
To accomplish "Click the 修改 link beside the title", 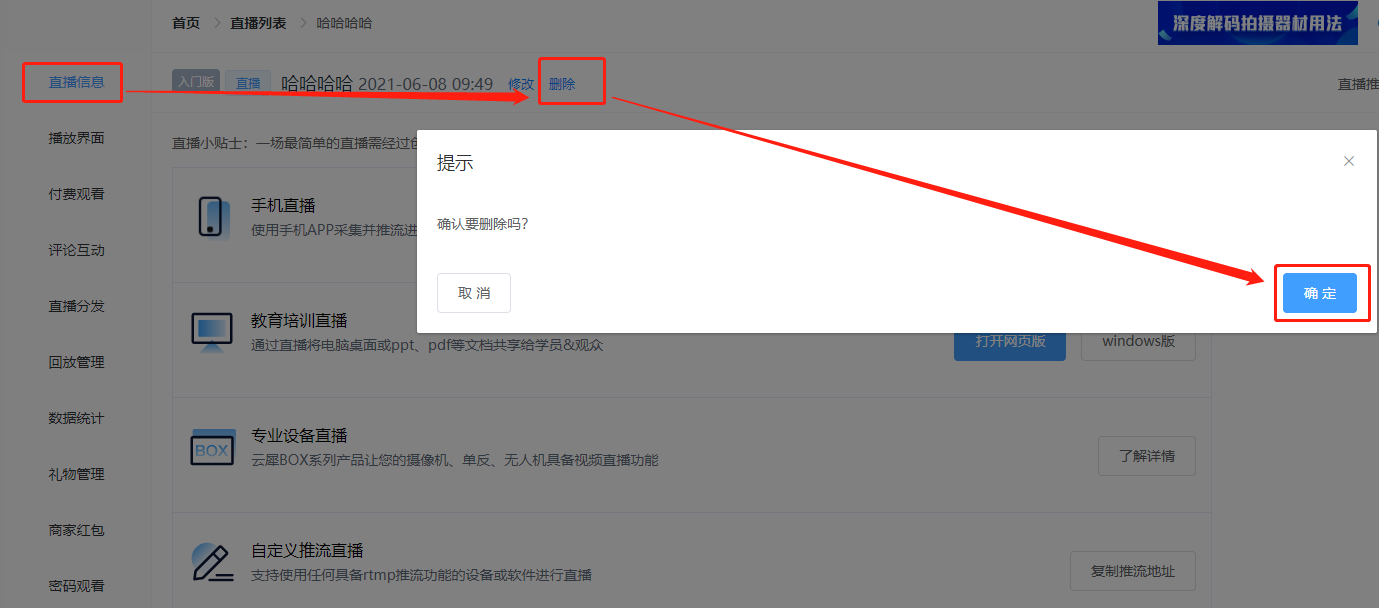I will (x=521, y=84).
